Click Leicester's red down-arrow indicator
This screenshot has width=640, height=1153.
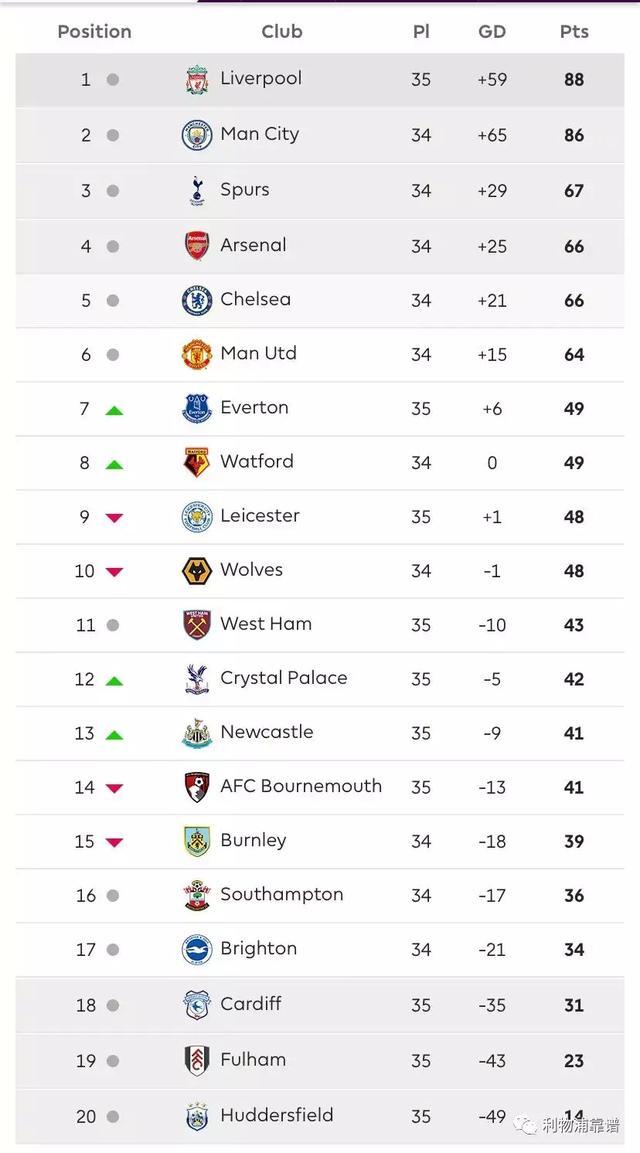pyautogui.click(x=114, y=518)
